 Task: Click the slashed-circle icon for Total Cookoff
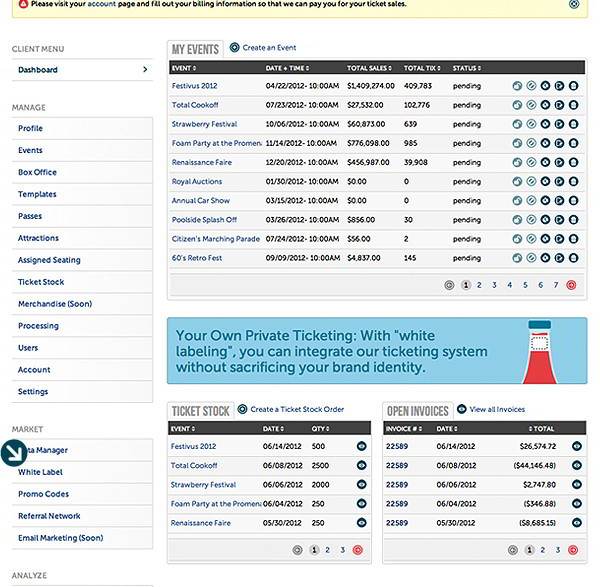tap(531, 105)
